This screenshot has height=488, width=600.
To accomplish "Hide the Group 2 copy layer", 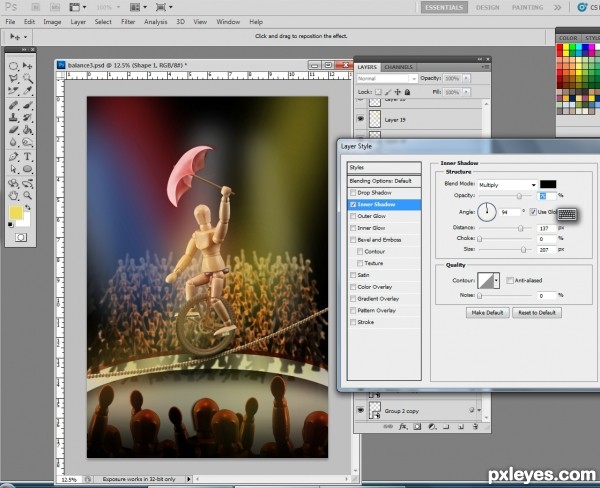I will pyautogui.click(x=360, y=410).
